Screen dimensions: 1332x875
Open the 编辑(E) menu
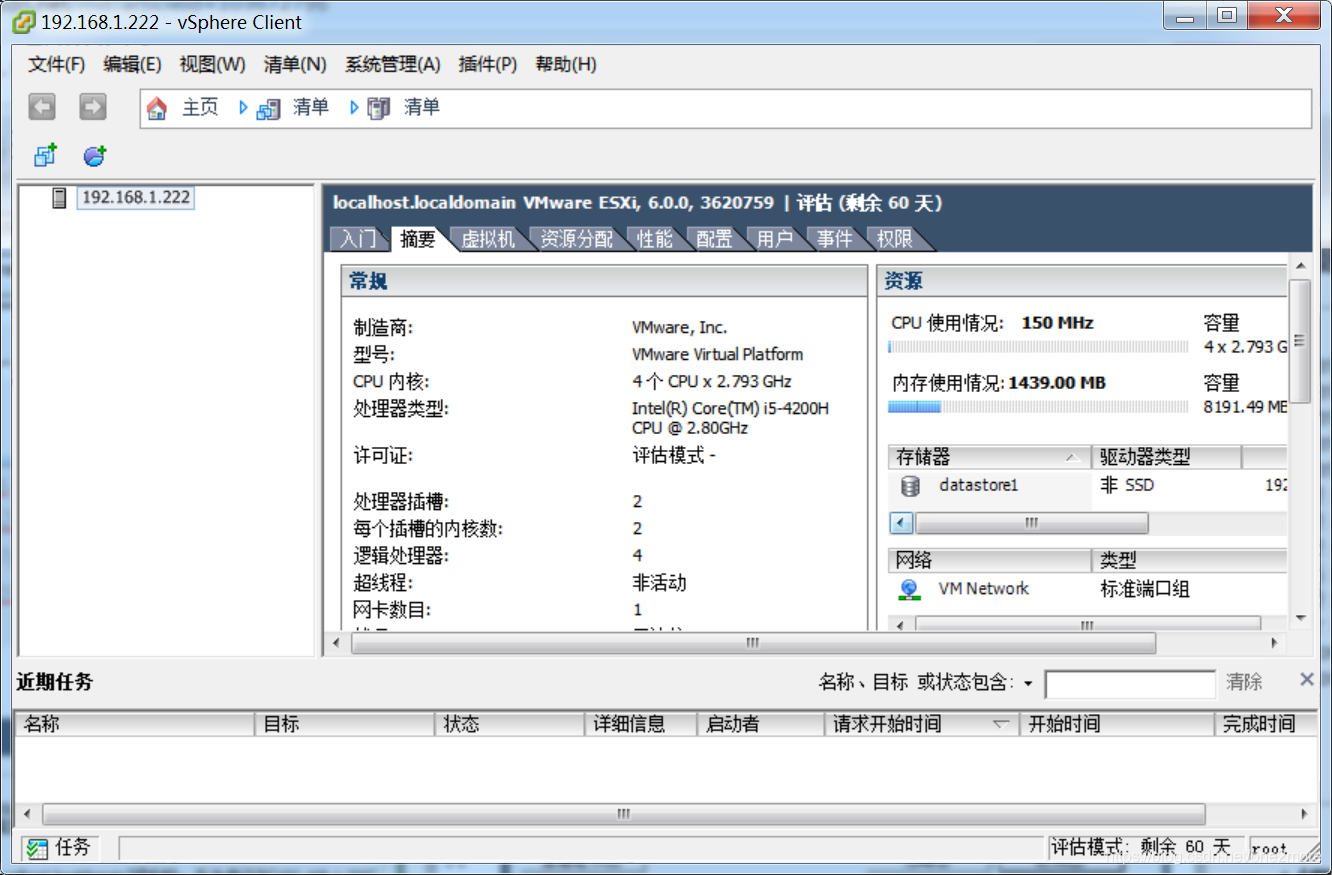(132, 64)
